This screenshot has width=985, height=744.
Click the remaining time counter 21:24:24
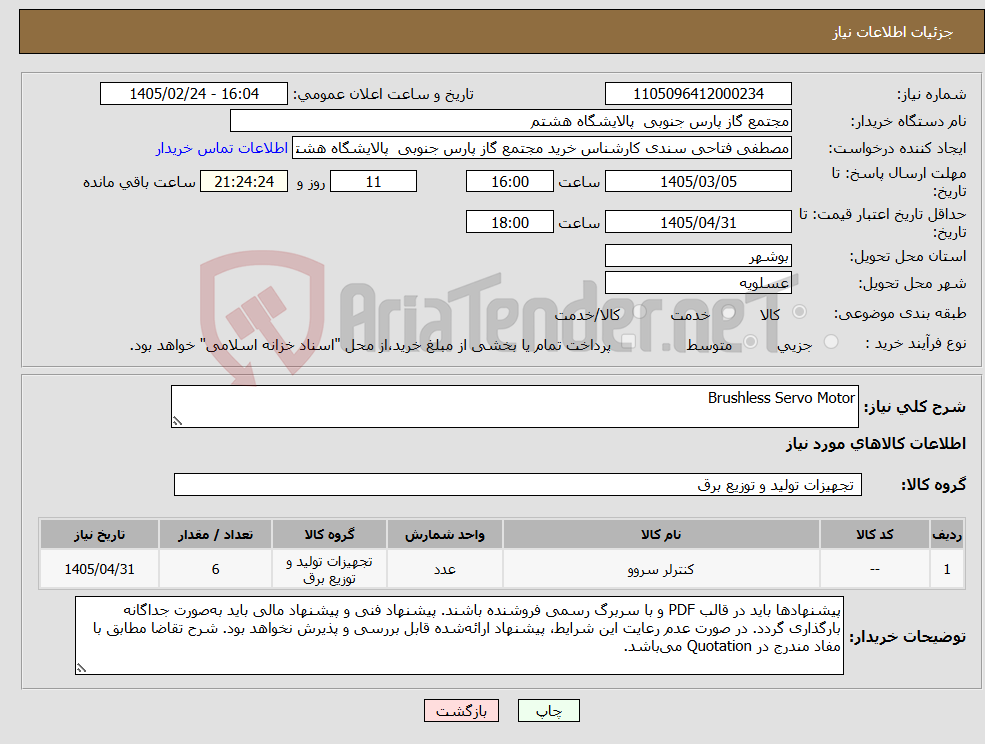click(x=244, y=182)
